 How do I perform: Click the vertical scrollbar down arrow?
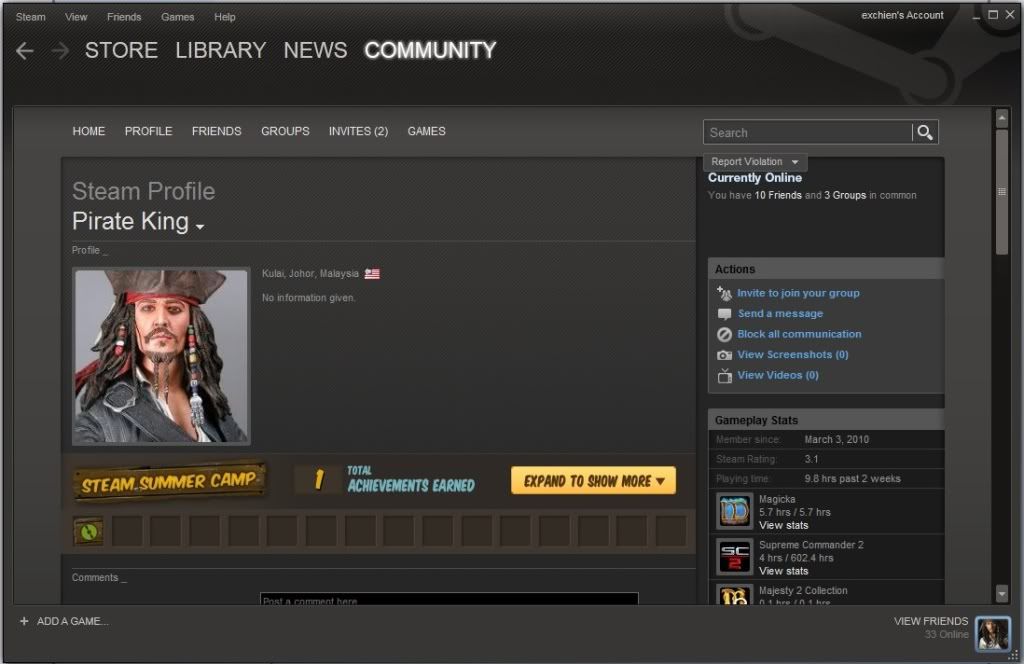click(x=1002, y=593)
